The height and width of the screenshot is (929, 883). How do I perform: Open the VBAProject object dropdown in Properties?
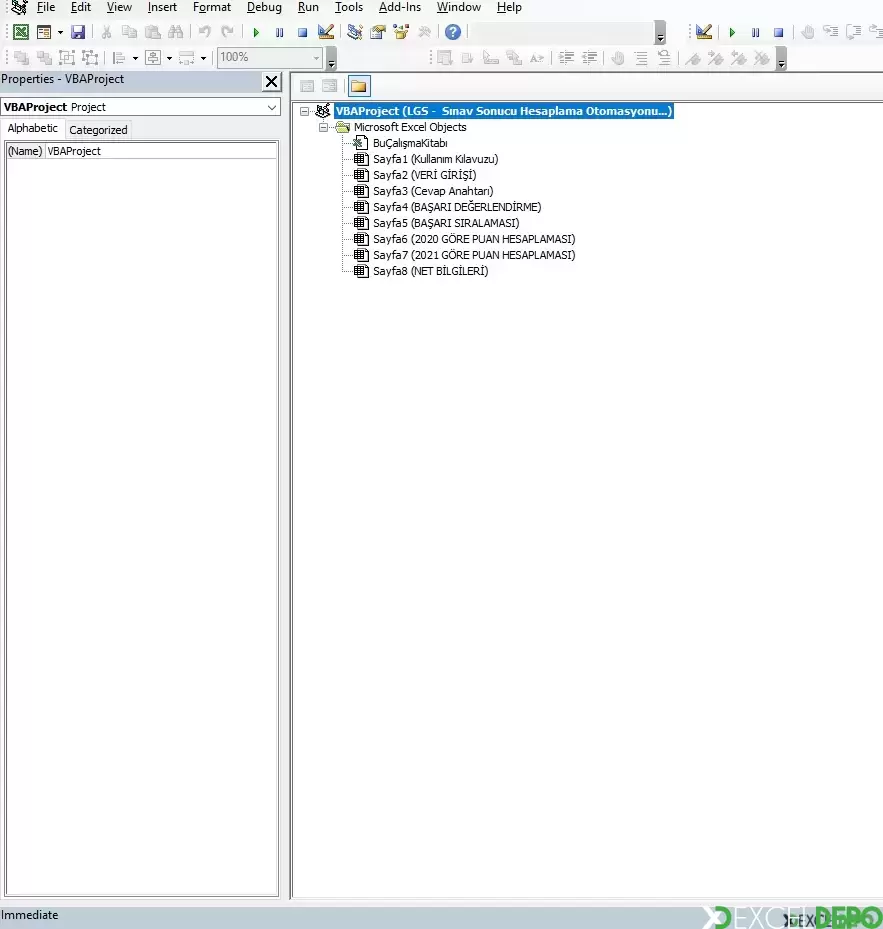[x=272, y=107]
